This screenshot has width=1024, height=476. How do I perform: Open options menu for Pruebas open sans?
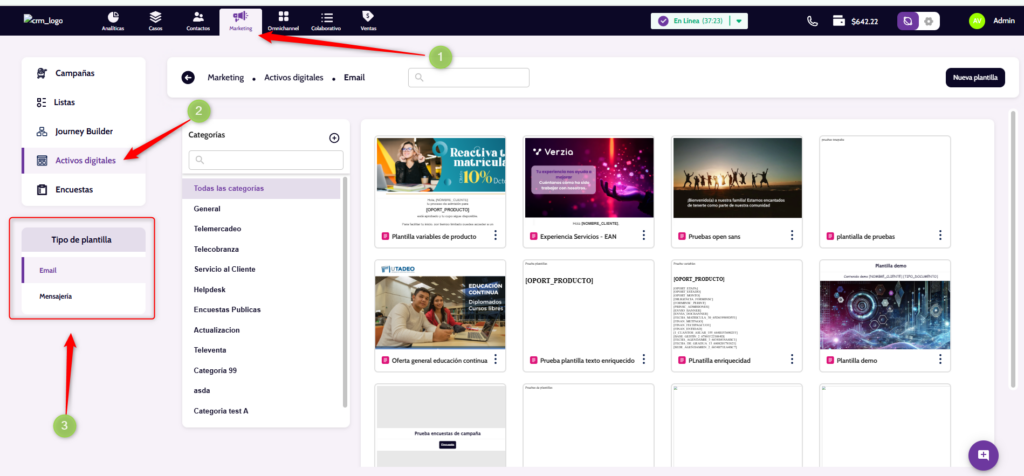point(791,235)
